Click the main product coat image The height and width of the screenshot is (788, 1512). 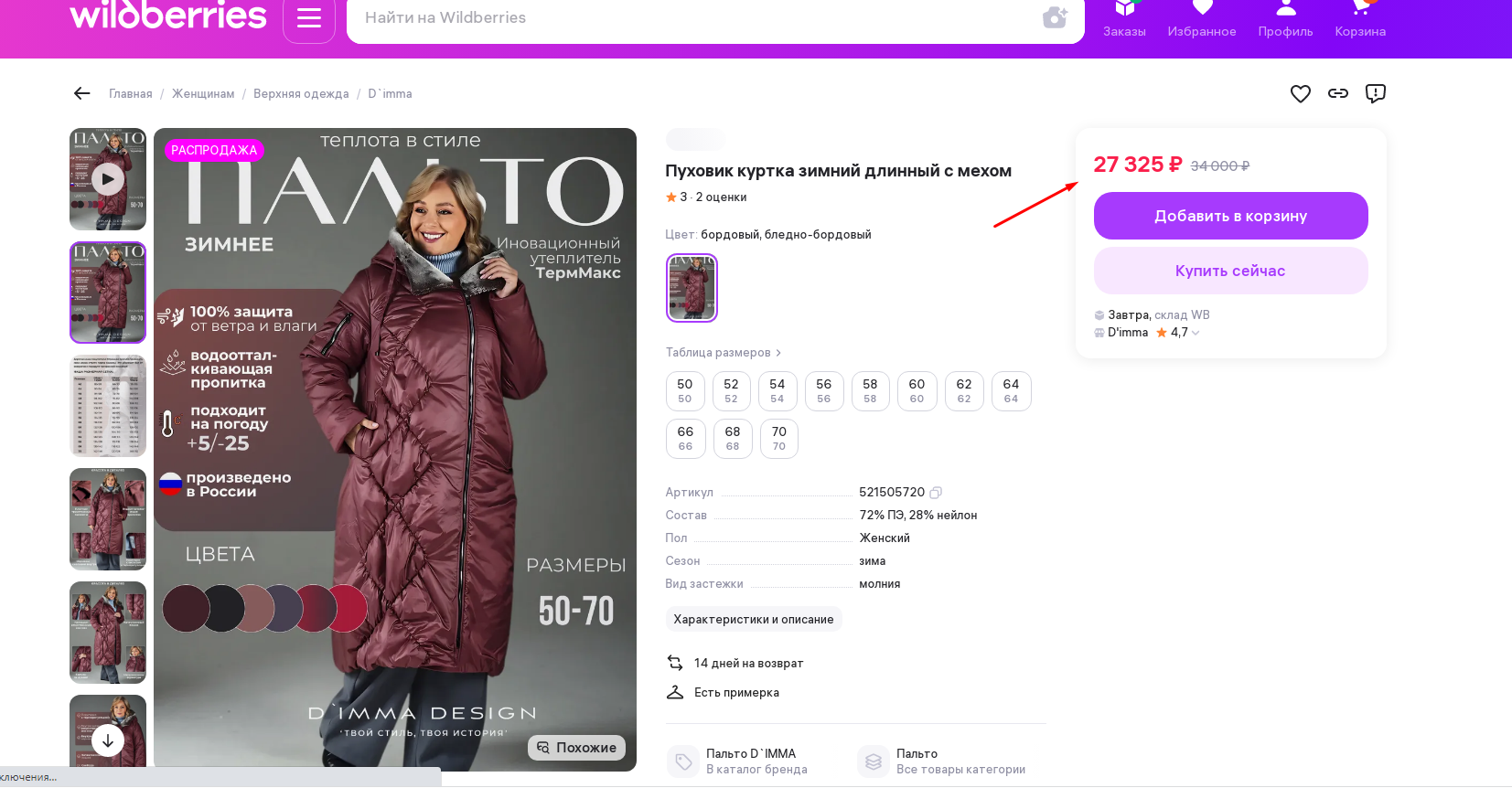(395, 450)
